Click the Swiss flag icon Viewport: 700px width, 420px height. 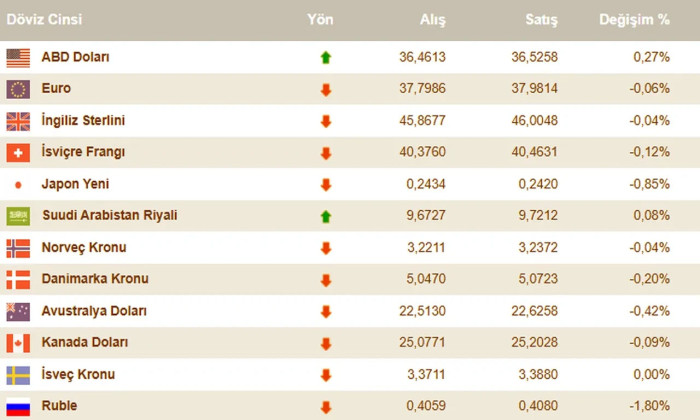(18, 153)
